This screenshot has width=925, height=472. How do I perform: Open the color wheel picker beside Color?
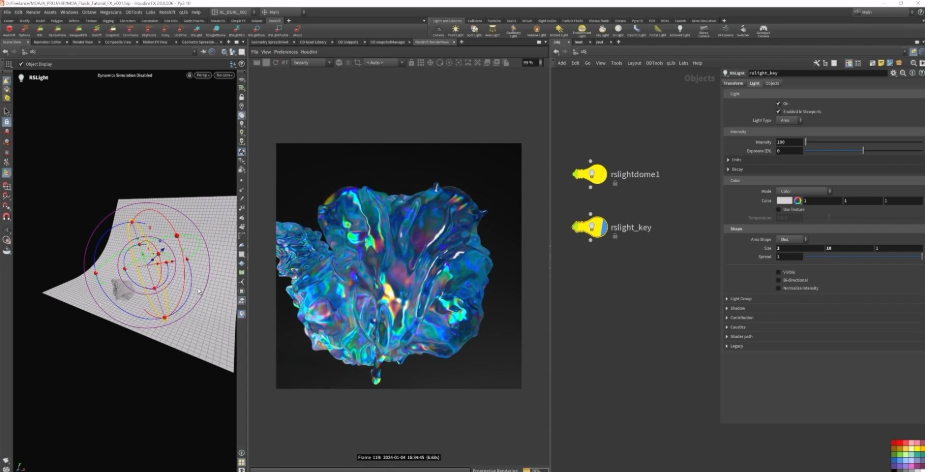tap(798, 201)
